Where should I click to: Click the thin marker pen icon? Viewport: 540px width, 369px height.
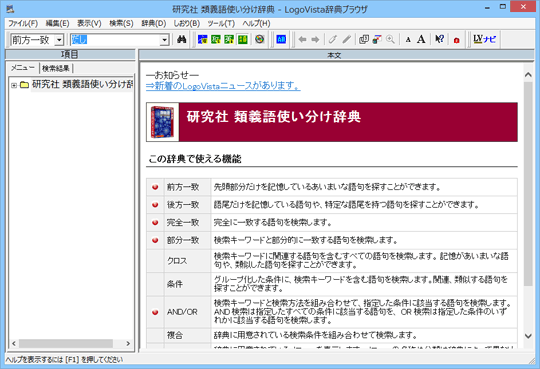tap(333, 40)
